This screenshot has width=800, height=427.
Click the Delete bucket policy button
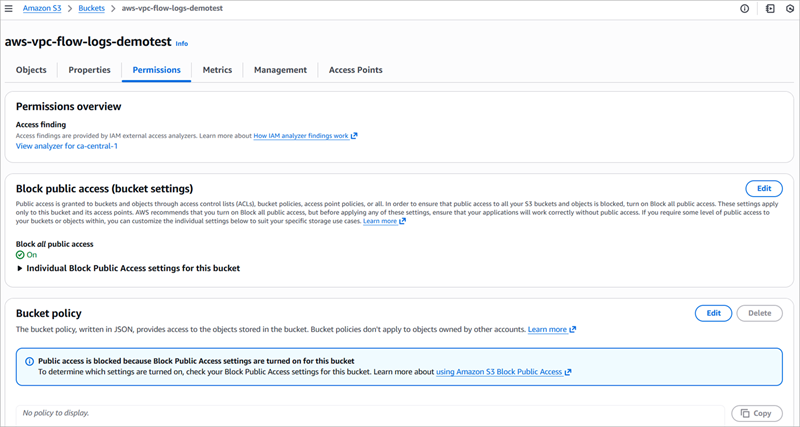[759, 313]
